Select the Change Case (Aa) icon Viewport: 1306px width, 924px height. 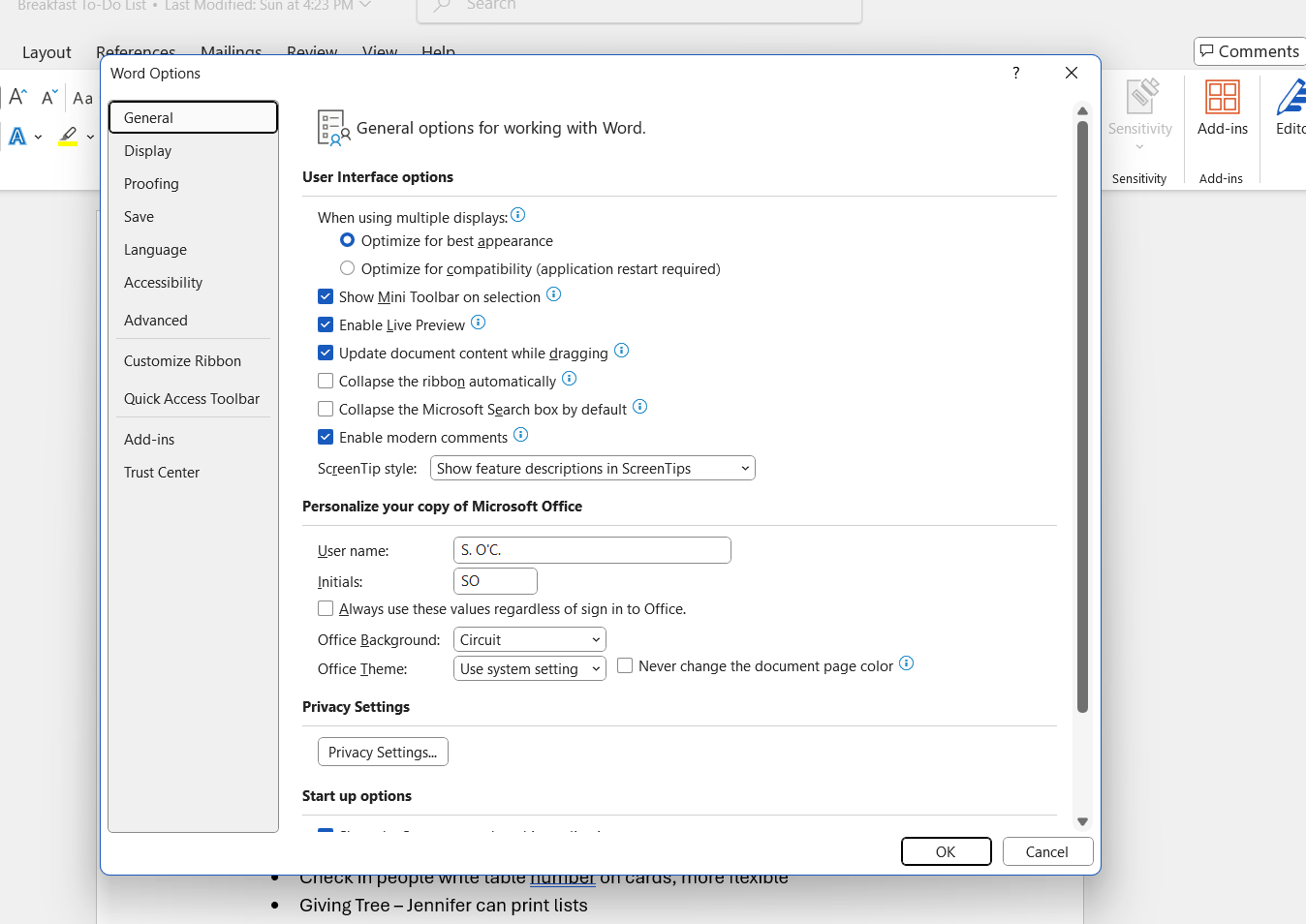point(82,98)
